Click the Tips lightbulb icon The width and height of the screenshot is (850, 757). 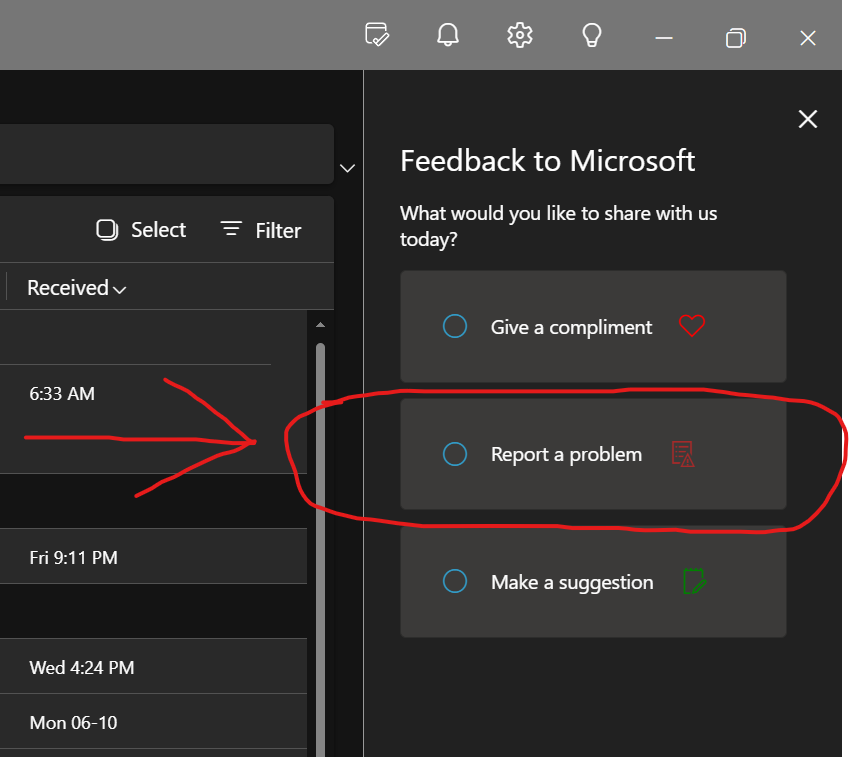coord(591,35)
